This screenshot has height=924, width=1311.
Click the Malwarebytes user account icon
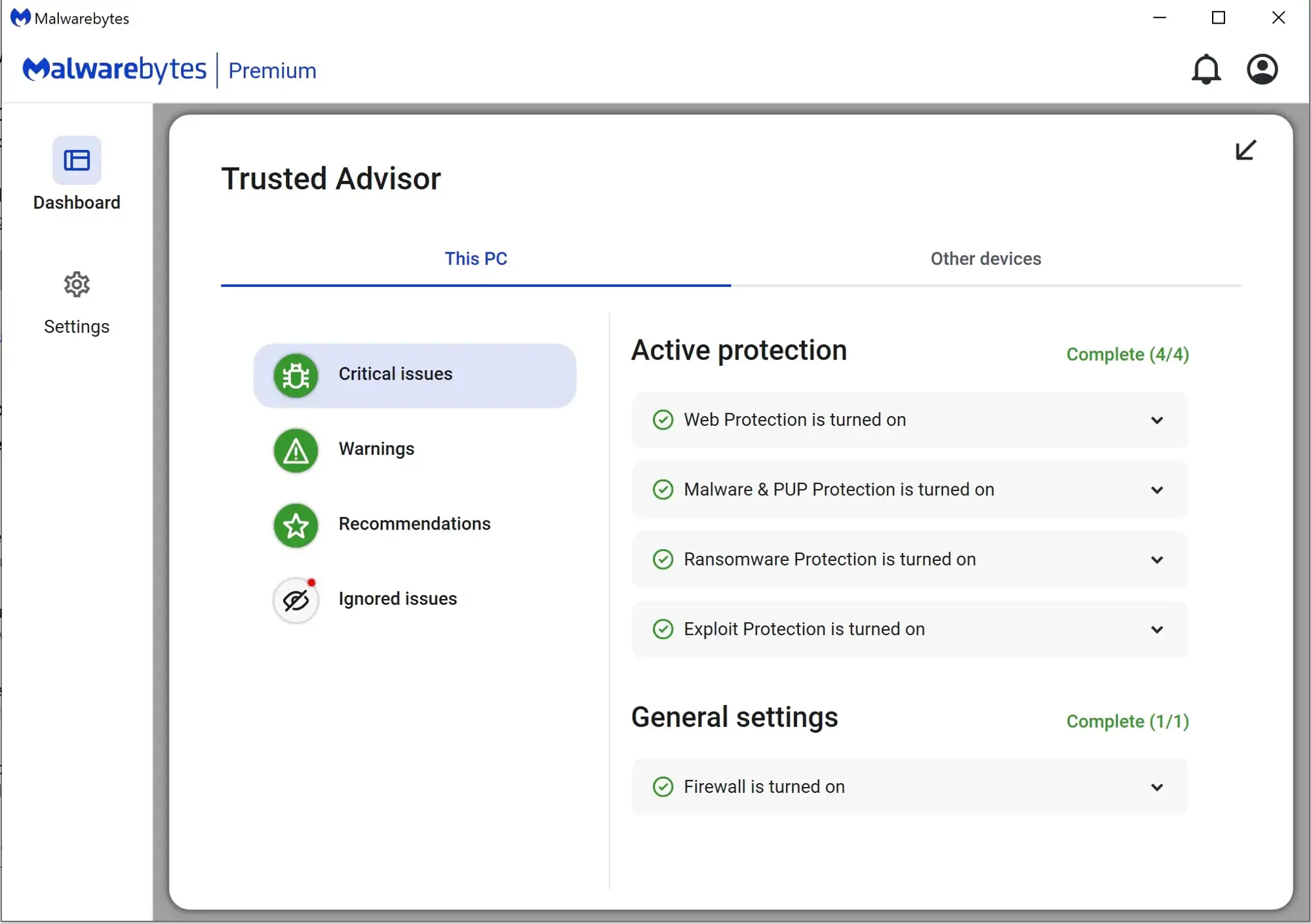click(x=1263, y=69)
